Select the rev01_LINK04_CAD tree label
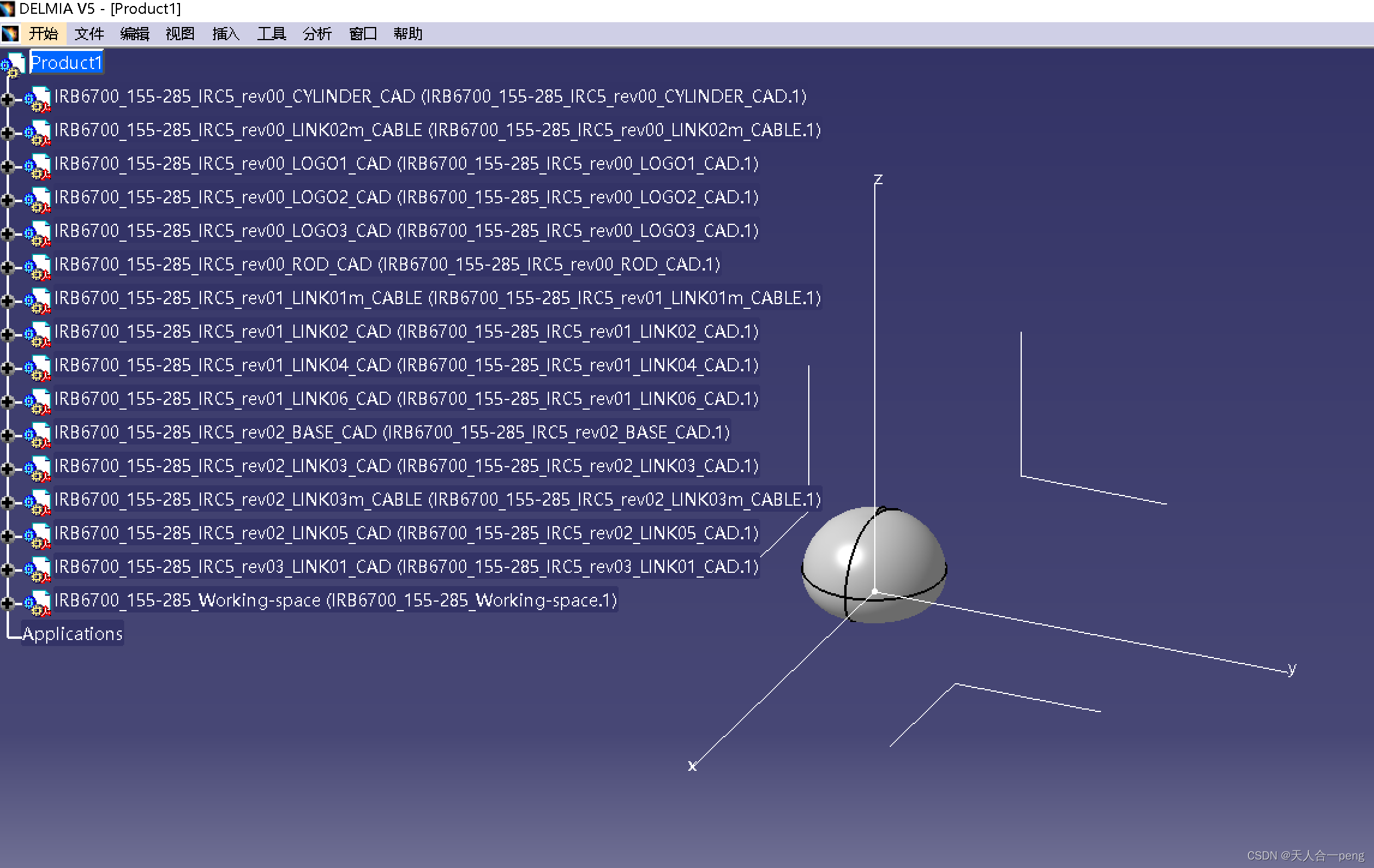Viewport: 1374px width, 868px height. [x=406, y=365]
